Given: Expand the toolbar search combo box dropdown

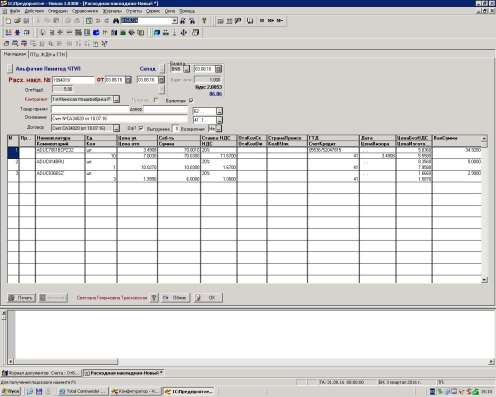Looking at the screenshot, I should click(x=174, y=21).
